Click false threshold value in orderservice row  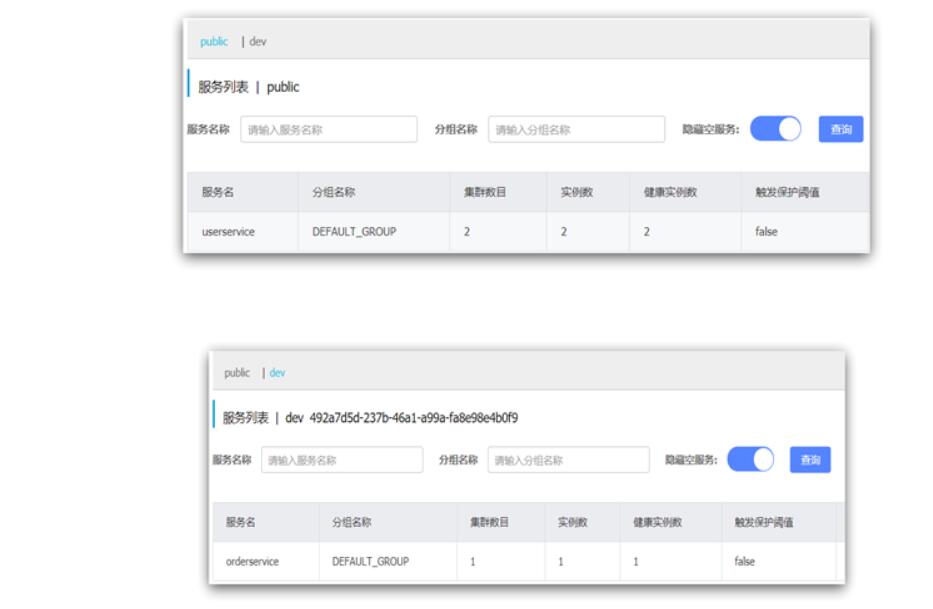[x=744, y=561]
